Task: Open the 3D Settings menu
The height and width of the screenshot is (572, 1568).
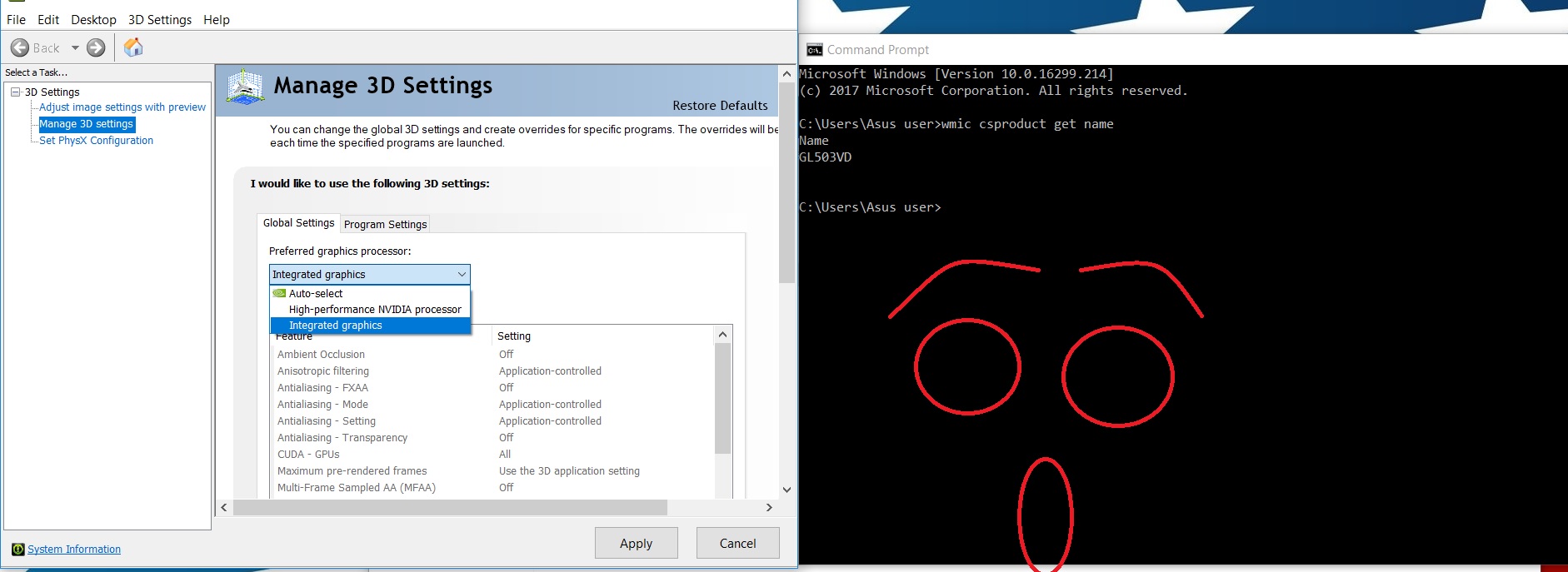Action: [x=160, y=19]
